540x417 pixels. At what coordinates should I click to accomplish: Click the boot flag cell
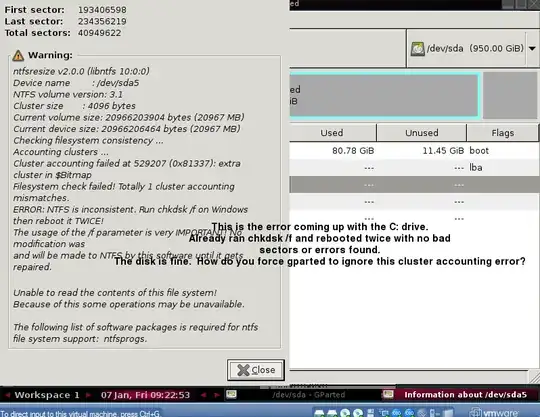479,151
